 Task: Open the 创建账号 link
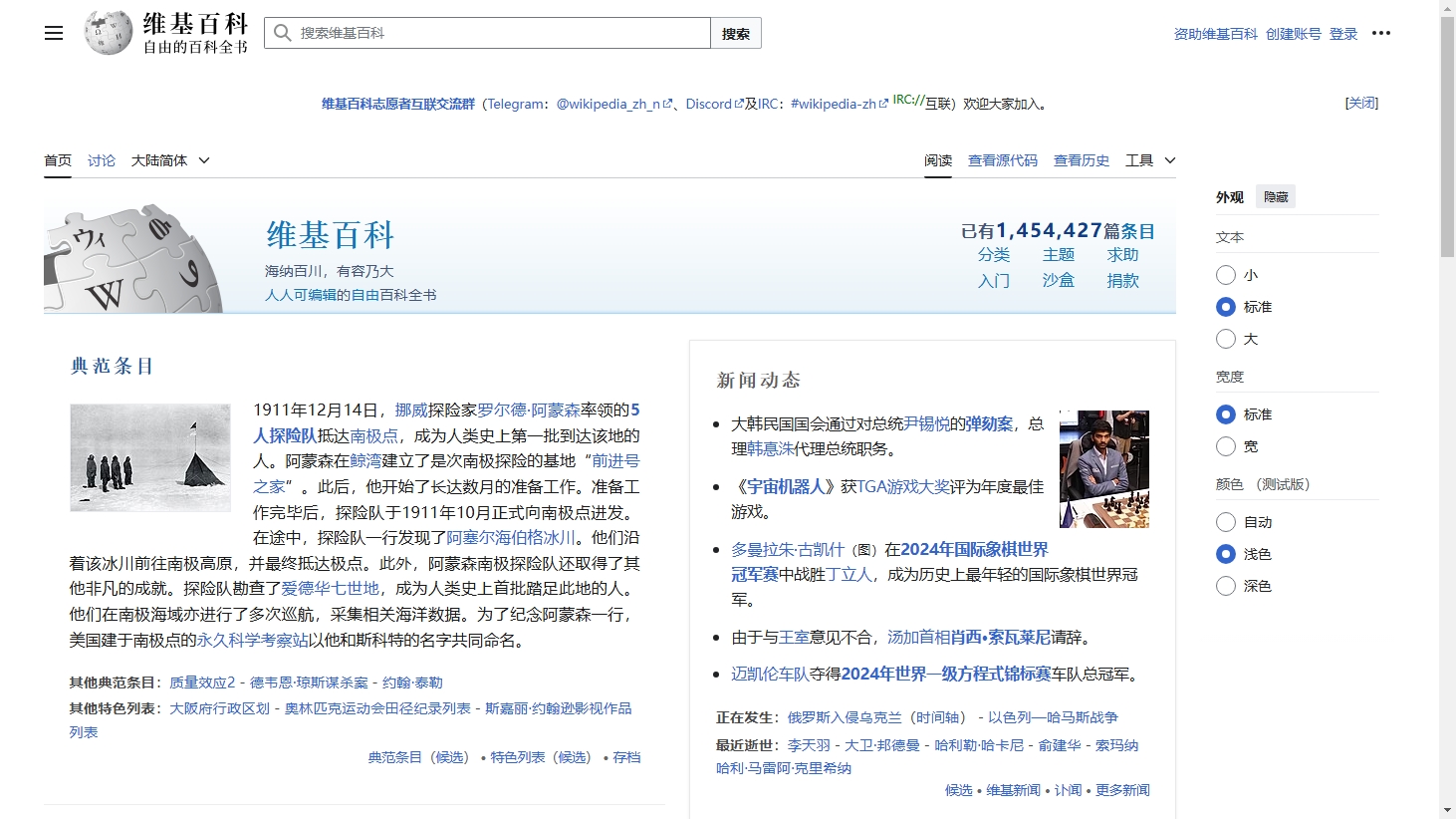click(1294, 34)
